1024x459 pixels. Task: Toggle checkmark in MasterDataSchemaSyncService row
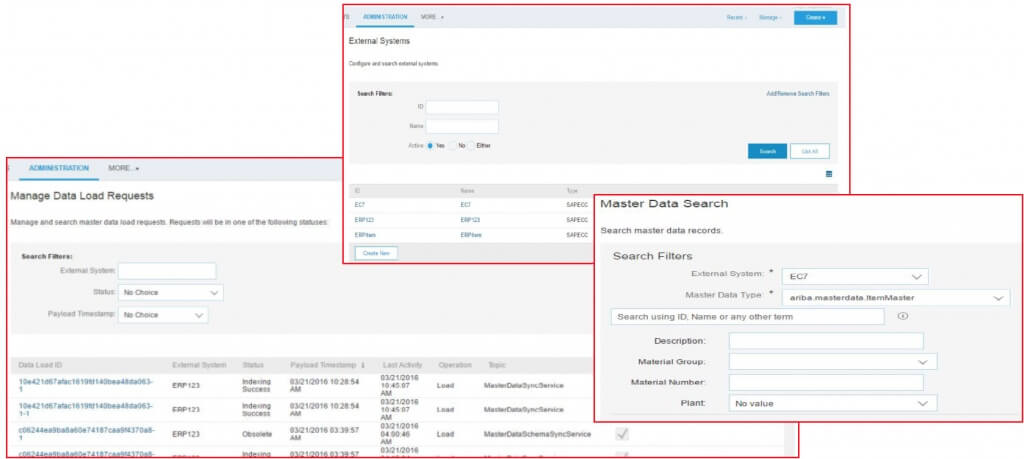coord(622,434)
